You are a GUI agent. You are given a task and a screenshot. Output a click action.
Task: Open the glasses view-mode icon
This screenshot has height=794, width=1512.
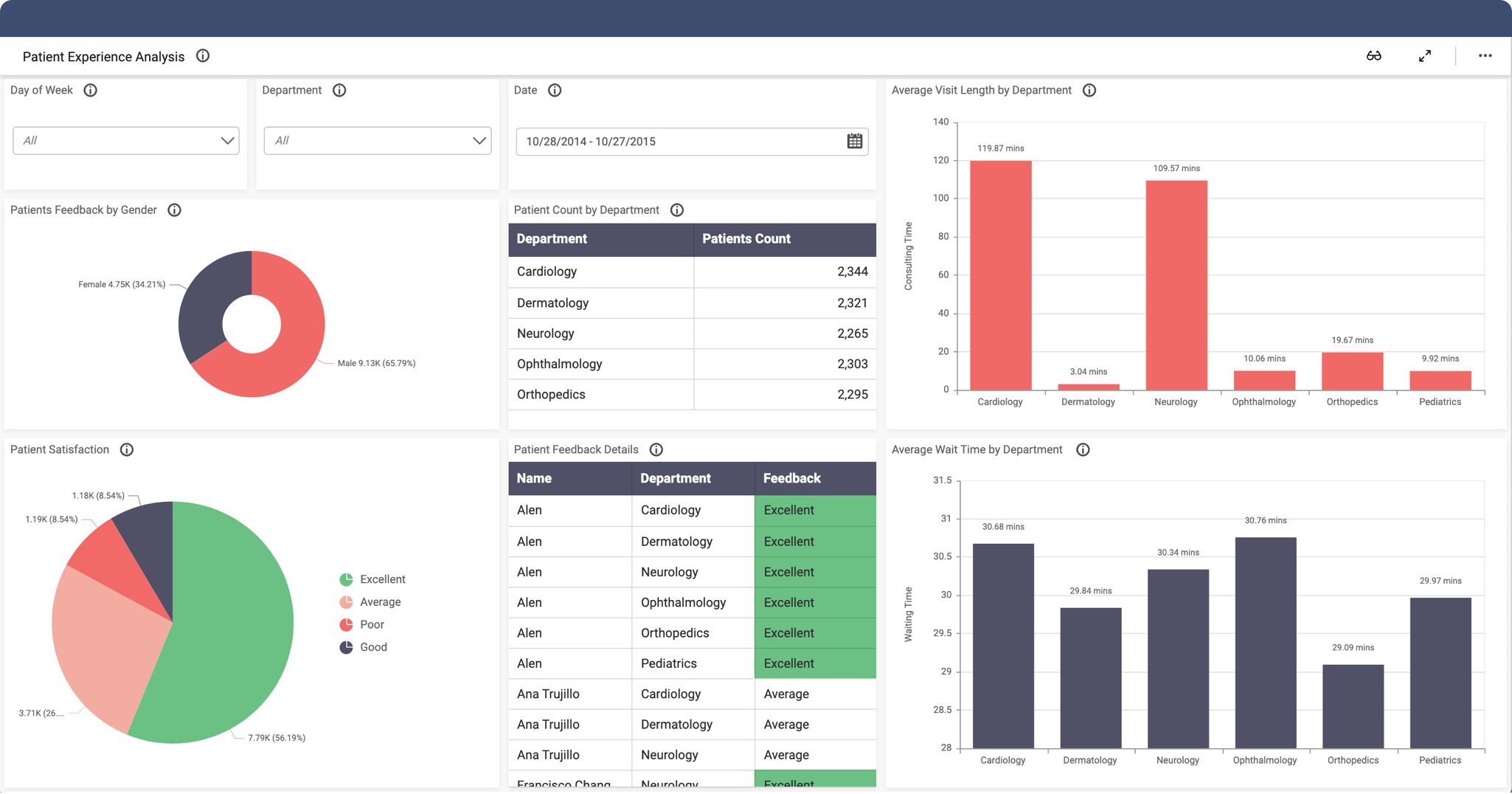coord(1373,56)
